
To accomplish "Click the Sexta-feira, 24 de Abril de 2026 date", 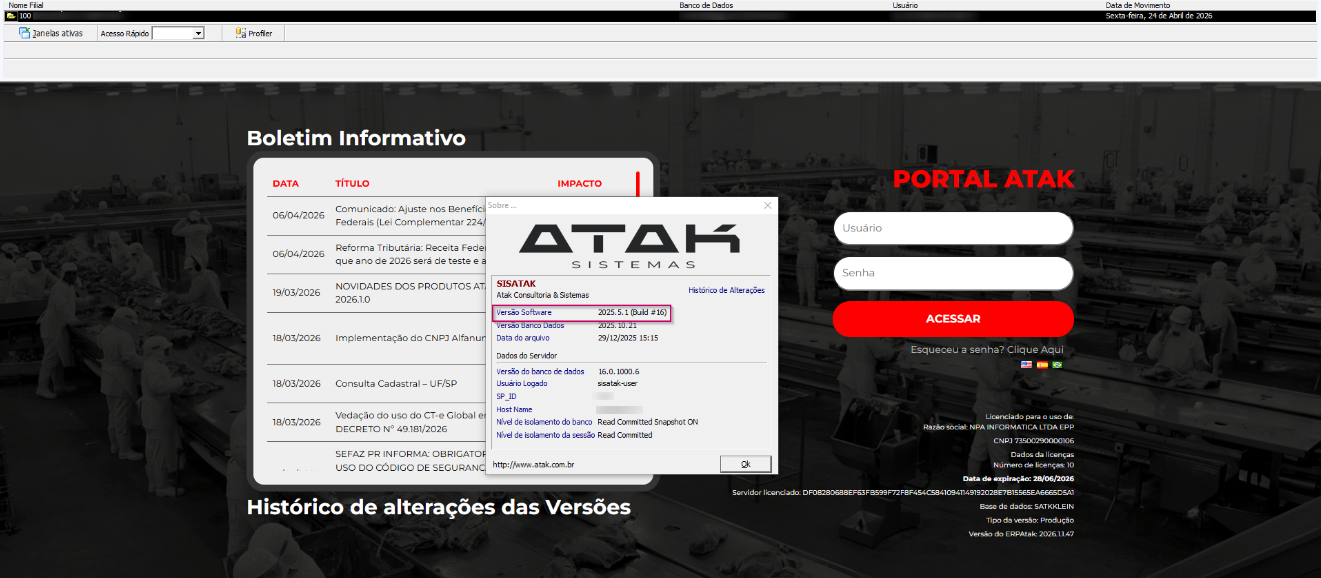I will coord(1158,16).
